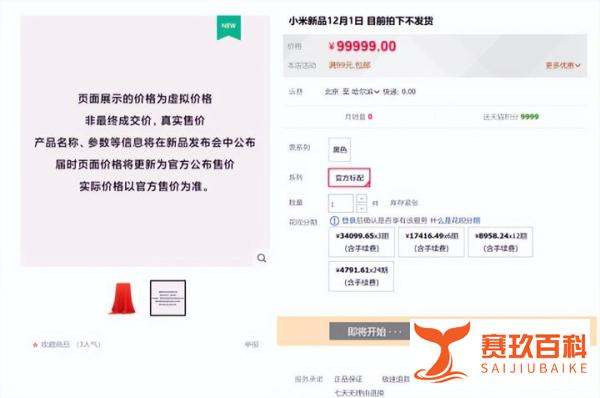Click the ¥99999.00 price text
The image size is (600, 398).
click(362, 46)
